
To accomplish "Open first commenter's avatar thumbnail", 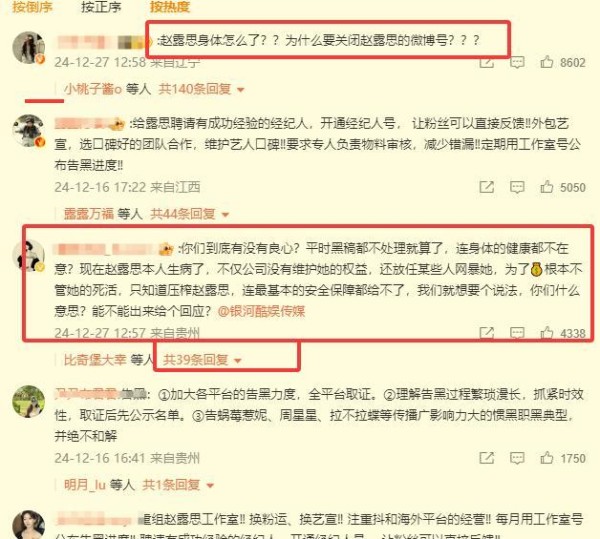I will pos(29,47).
